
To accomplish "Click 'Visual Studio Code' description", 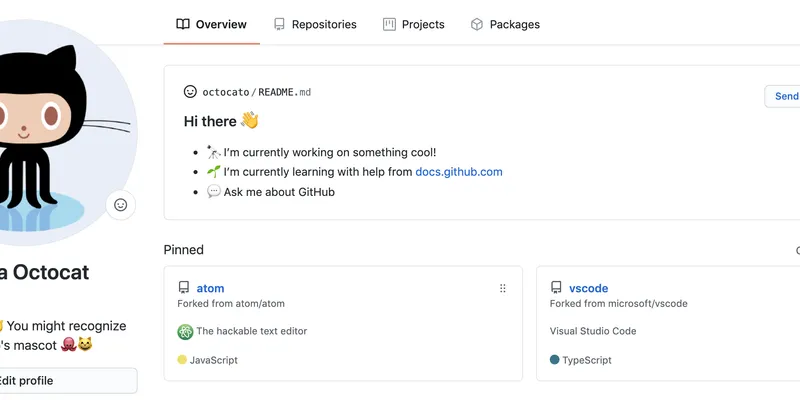I will 593,331.
